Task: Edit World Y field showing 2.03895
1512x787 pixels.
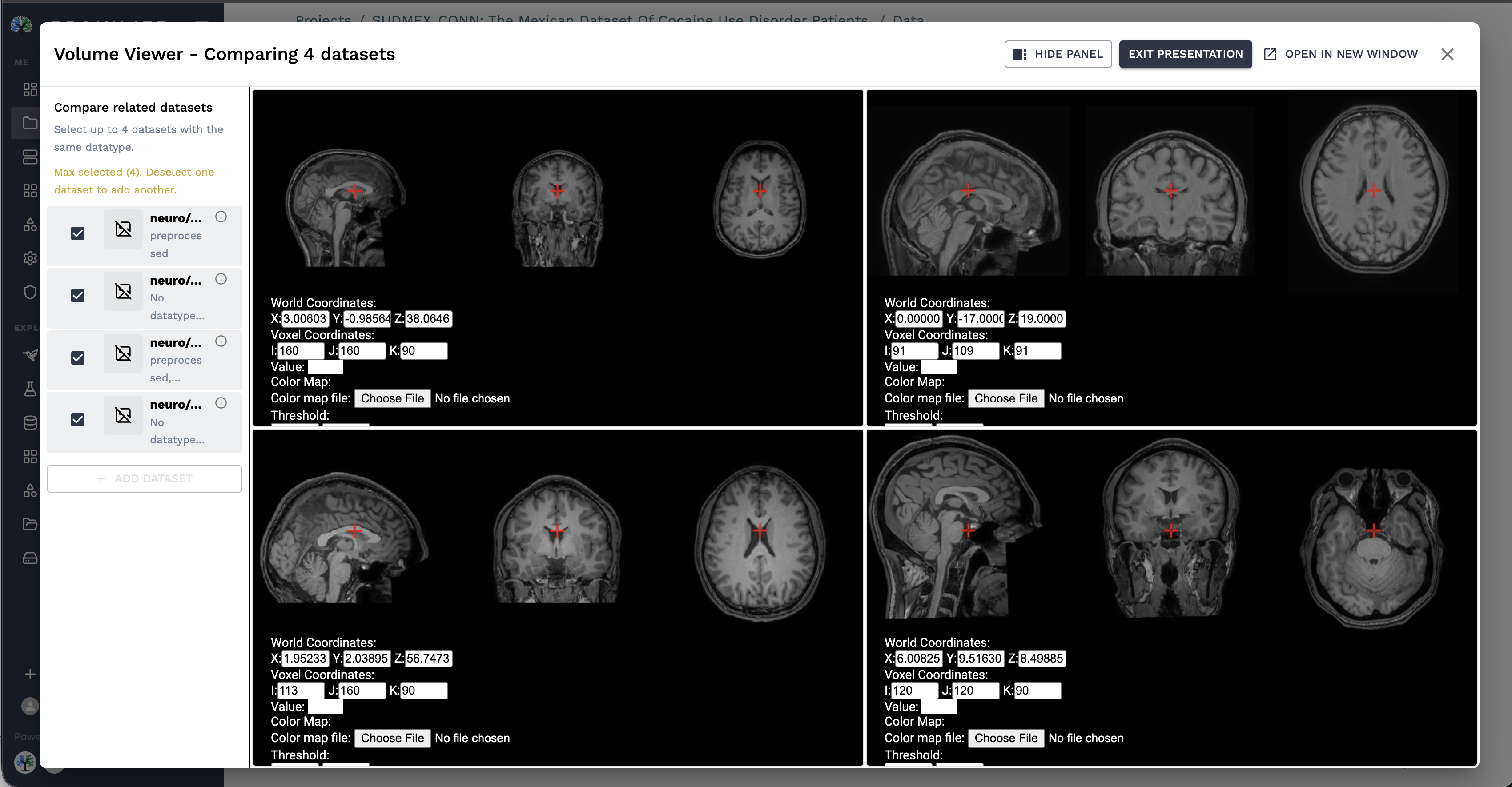Action: [366, 659]
